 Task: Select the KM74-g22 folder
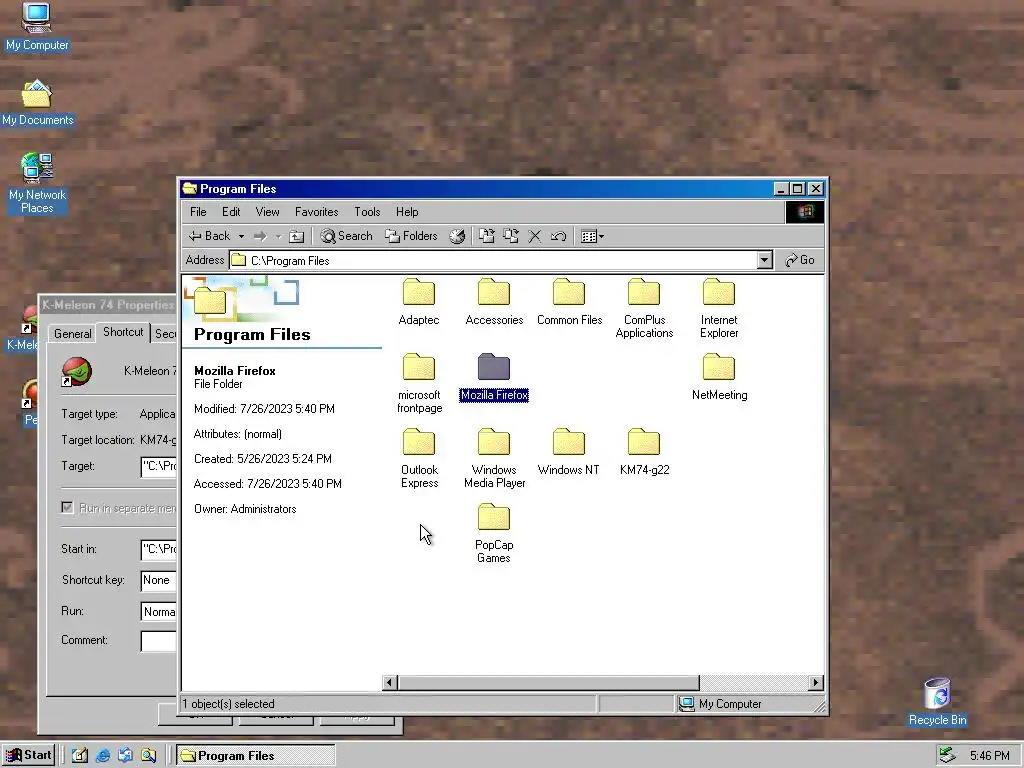point(644,453)
